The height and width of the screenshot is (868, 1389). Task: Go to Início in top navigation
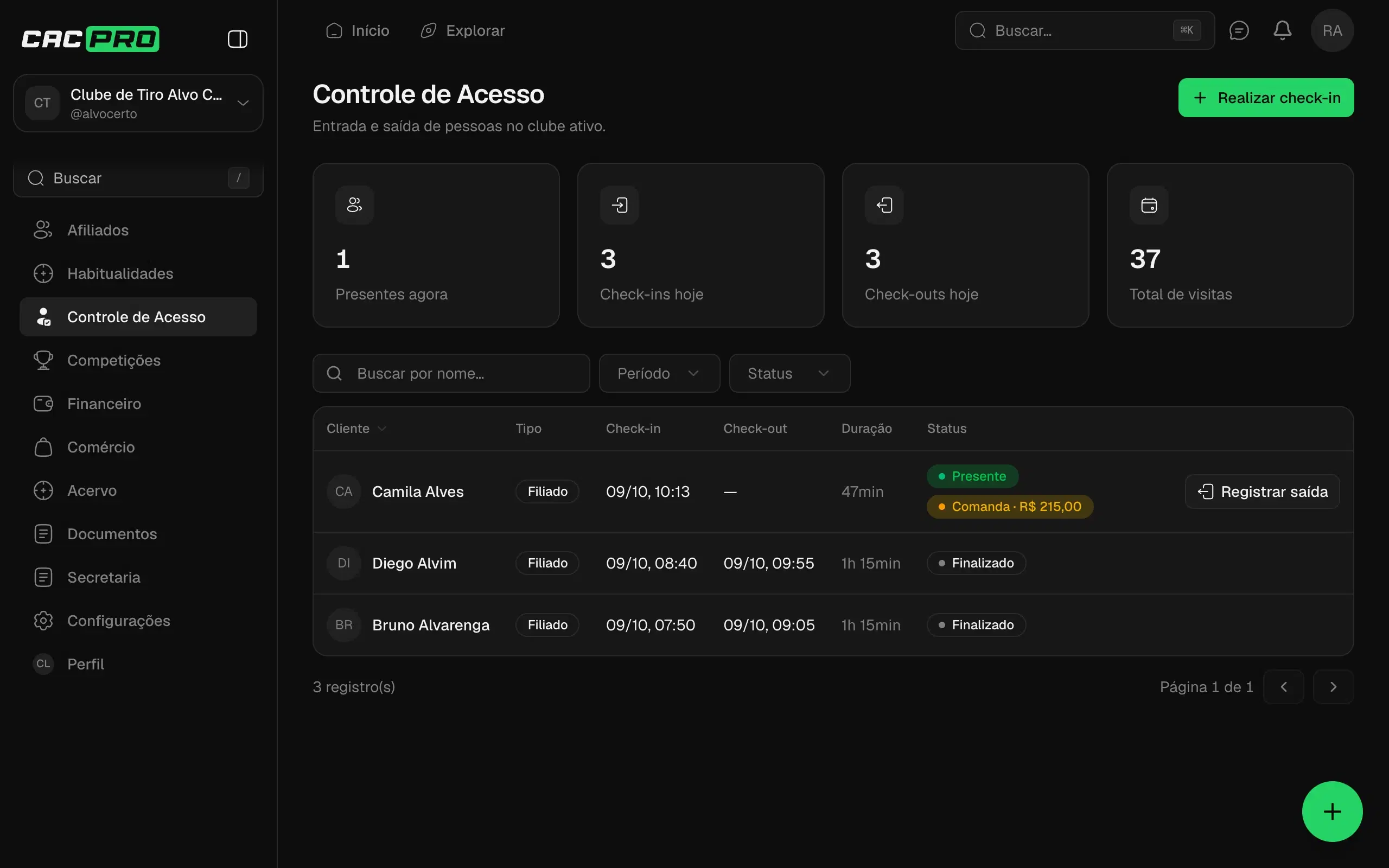pos(358,30)
